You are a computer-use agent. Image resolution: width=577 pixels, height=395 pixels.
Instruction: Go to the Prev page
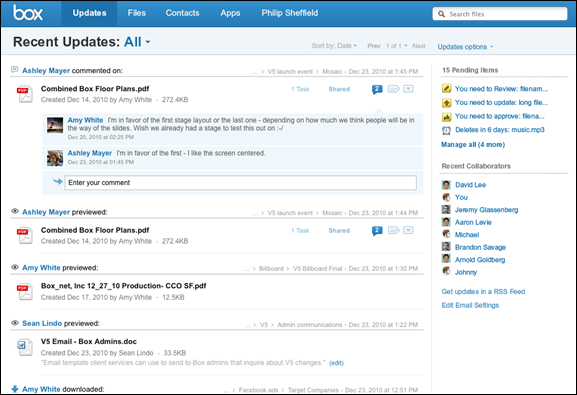[x=374, y=46]
